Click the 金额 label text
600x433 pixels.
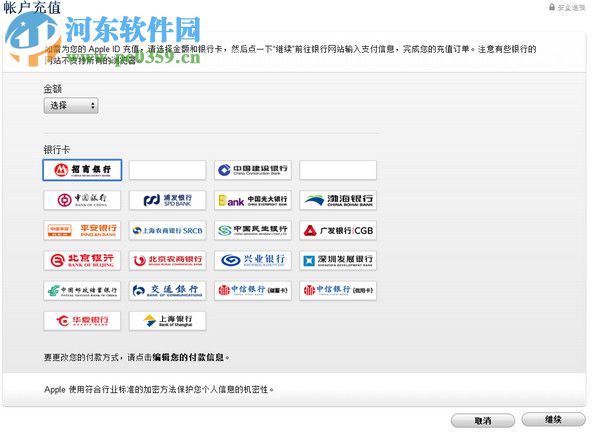click(53, 89)
